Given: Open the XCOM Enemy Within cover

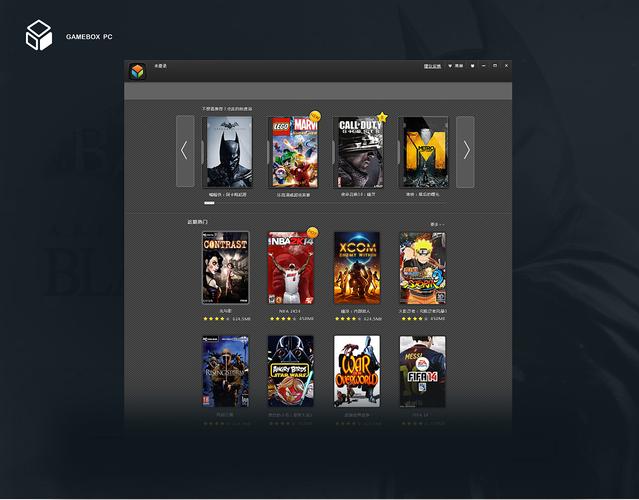Looking at the screenshot, I should tap(357, 268).
